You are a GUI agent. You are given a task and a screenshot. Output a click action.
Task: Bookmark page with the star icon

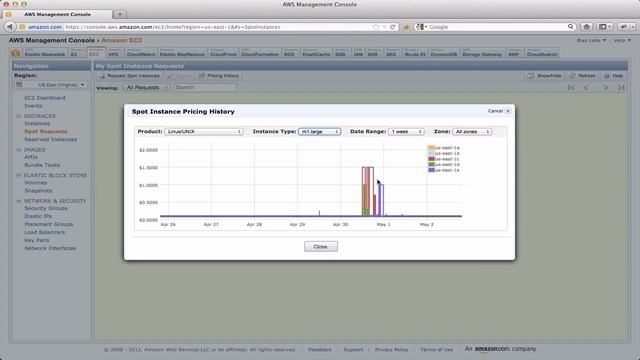[376, 27]
